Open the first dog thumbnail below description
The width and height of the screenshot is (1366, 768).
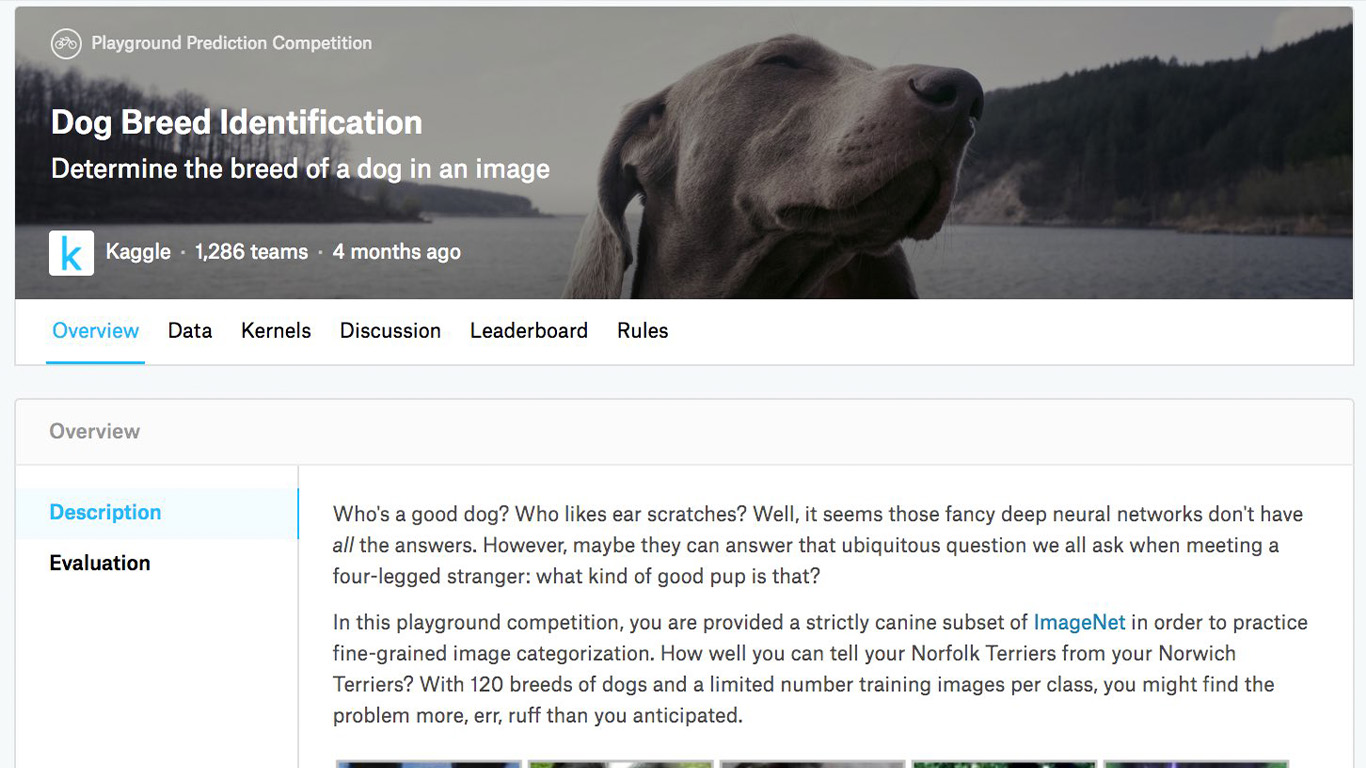click(x=428, y=763)
